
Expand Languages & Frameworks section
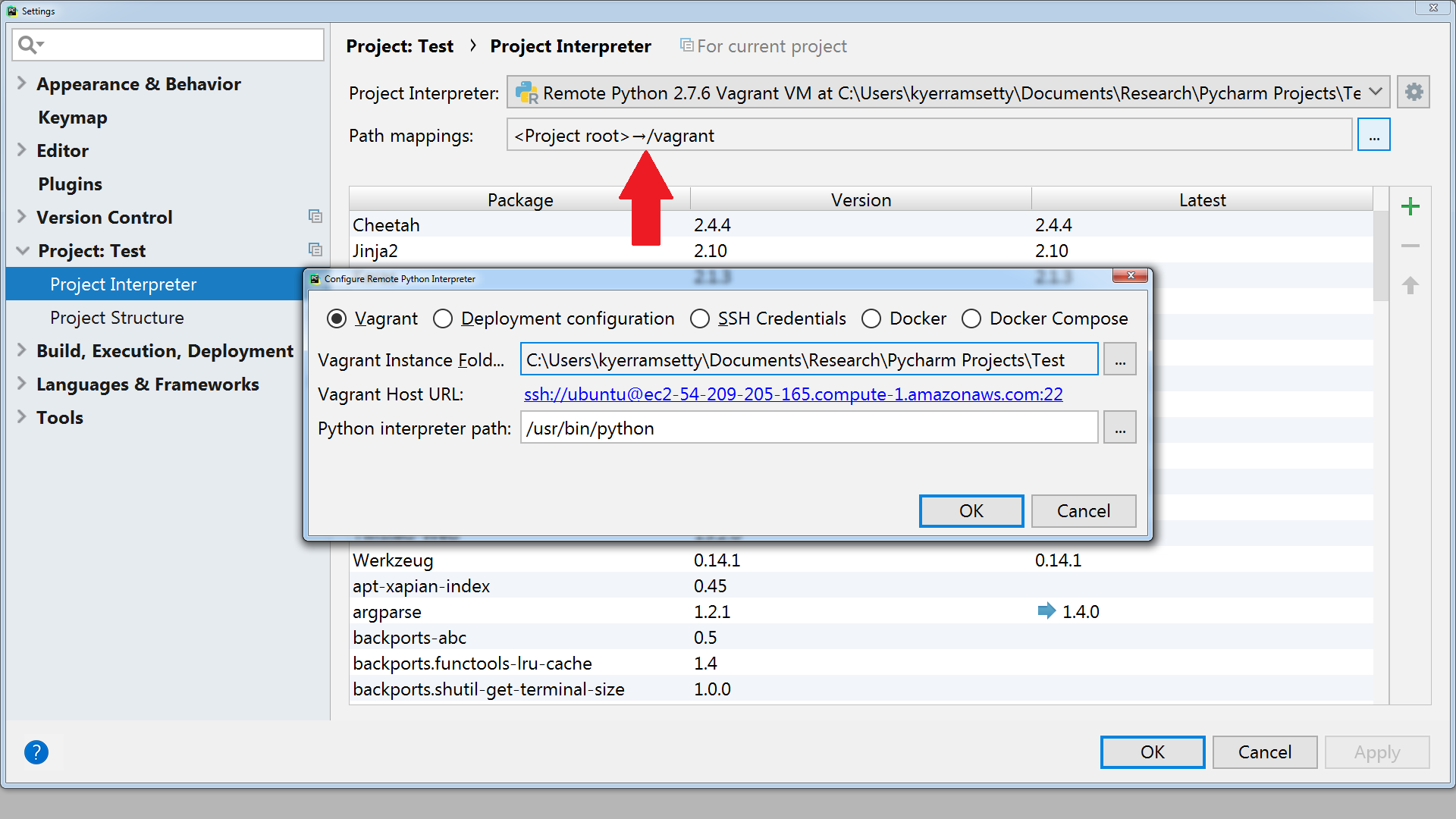(22, 384)
